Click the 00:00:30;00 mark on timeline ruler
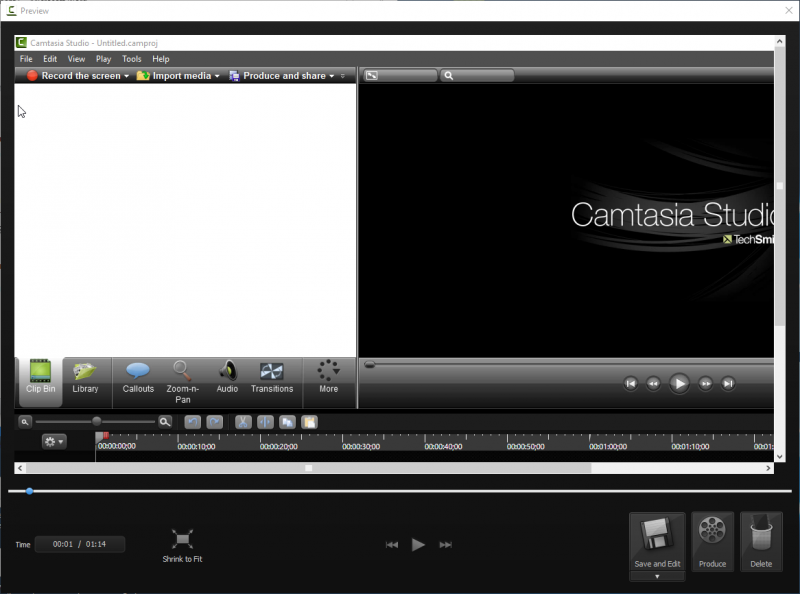800x594 pixels. 361,447
